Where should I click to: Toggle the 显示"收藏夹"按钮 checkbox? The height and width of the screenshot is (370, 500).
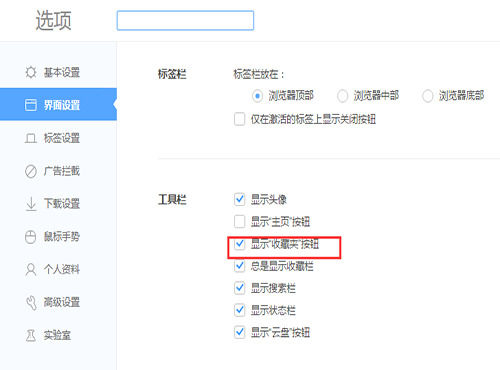pyautogui.click(x=240, y=244)
